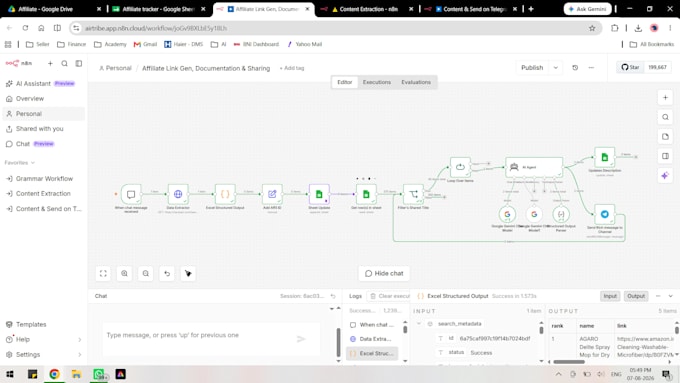680x383 pixels.
Task: Click the zoom out magnifier icon
Action: pyautogui.click(x=146, y=273)
